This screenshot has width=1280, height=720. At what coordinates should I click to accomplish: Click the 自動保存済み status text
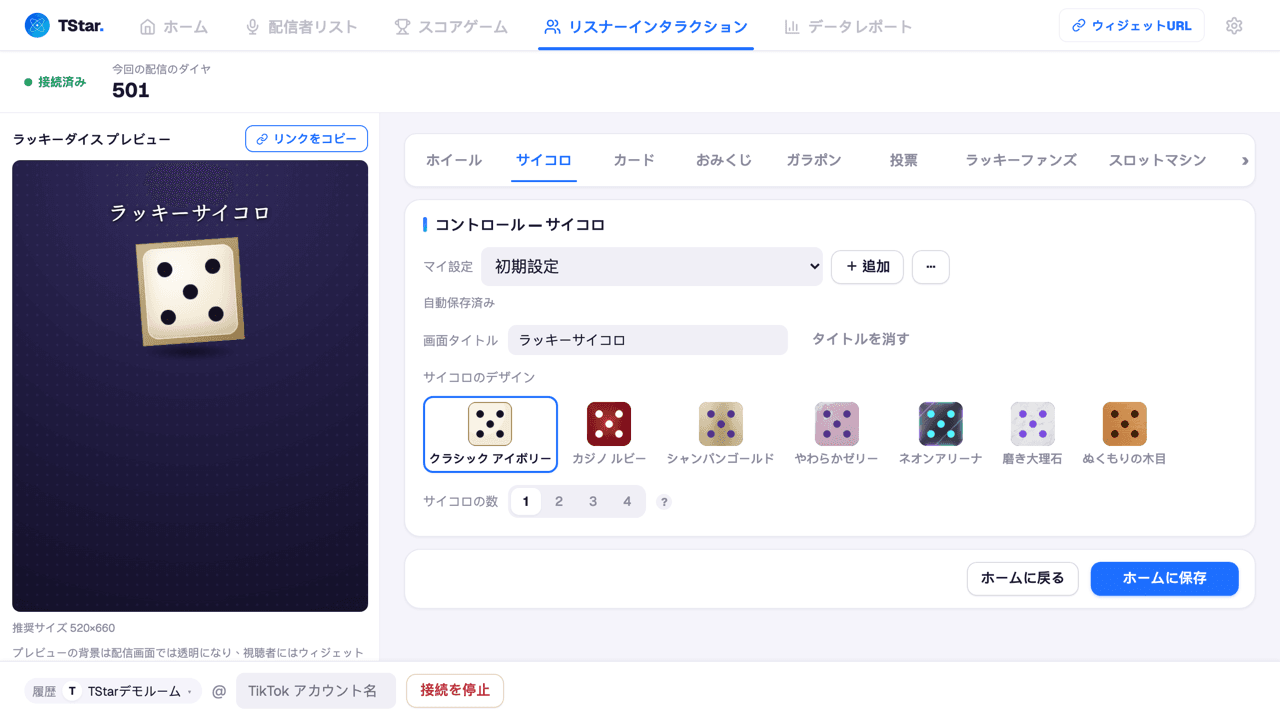(x=459, y=303)
